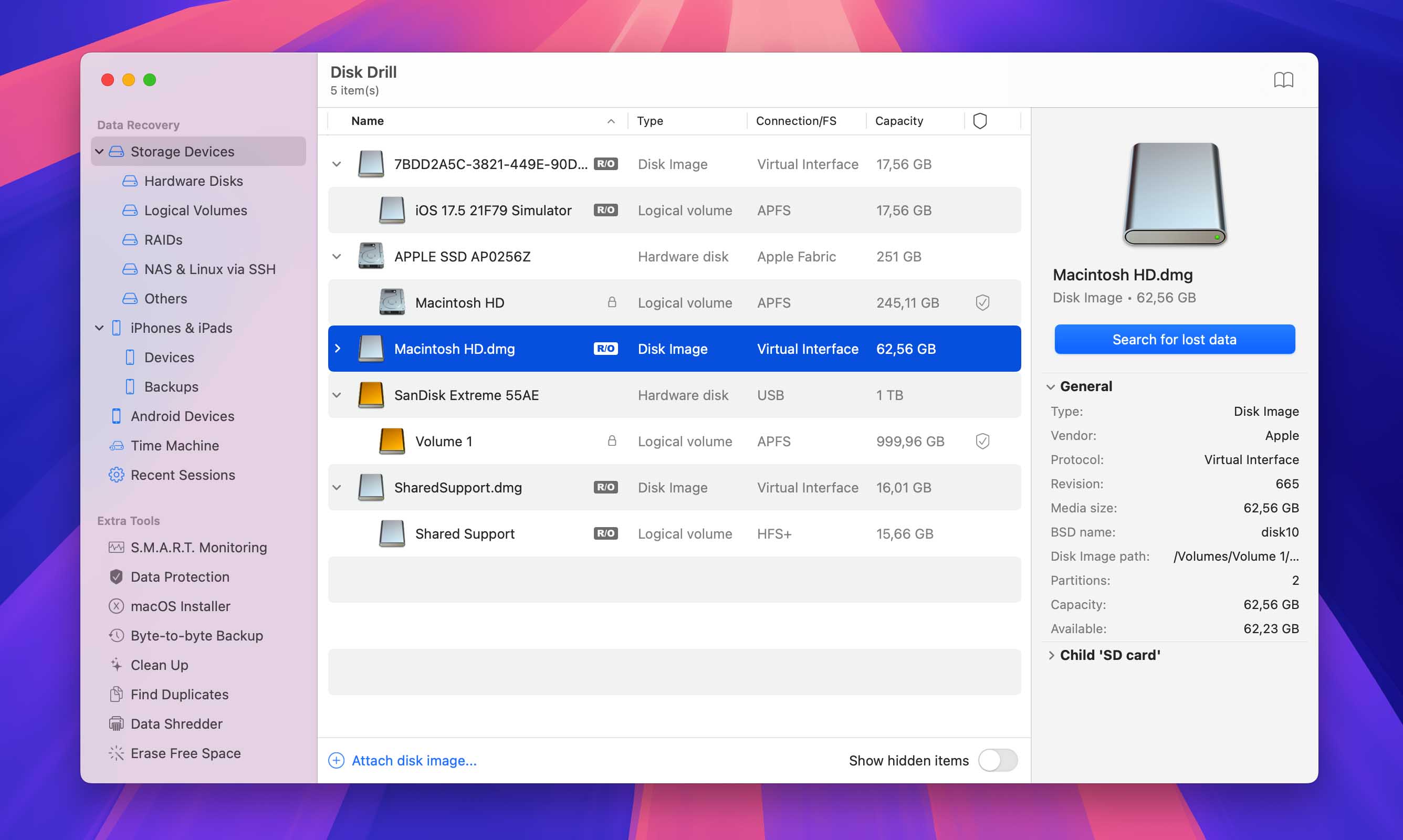1403x840 pixels.
Task: Open macOS Installer tool
Action: point(181,606)
